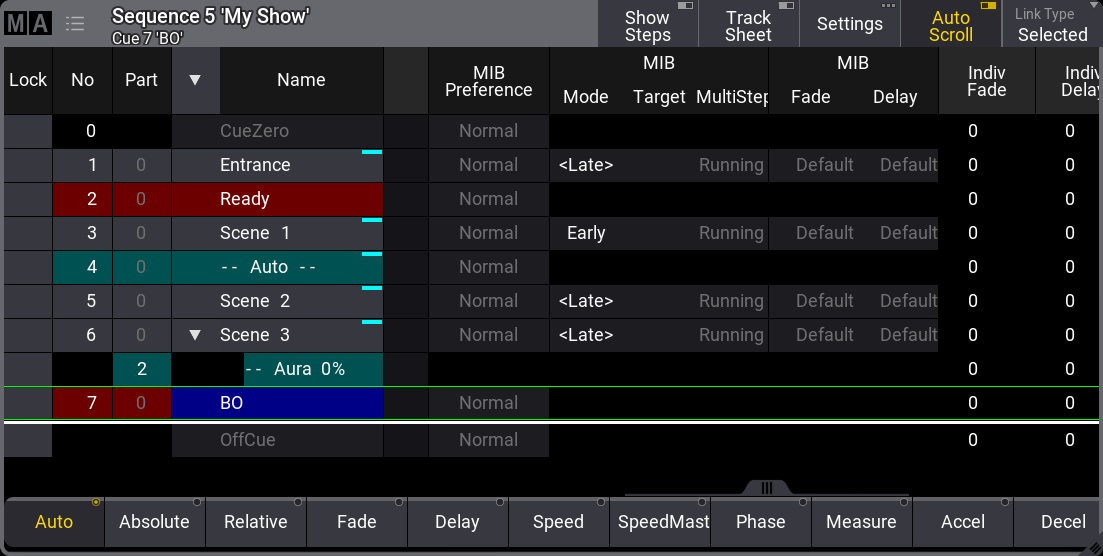The image size is (1103, 556).
Task: Click the SpeedMaster layer tab
Action: 659,521
